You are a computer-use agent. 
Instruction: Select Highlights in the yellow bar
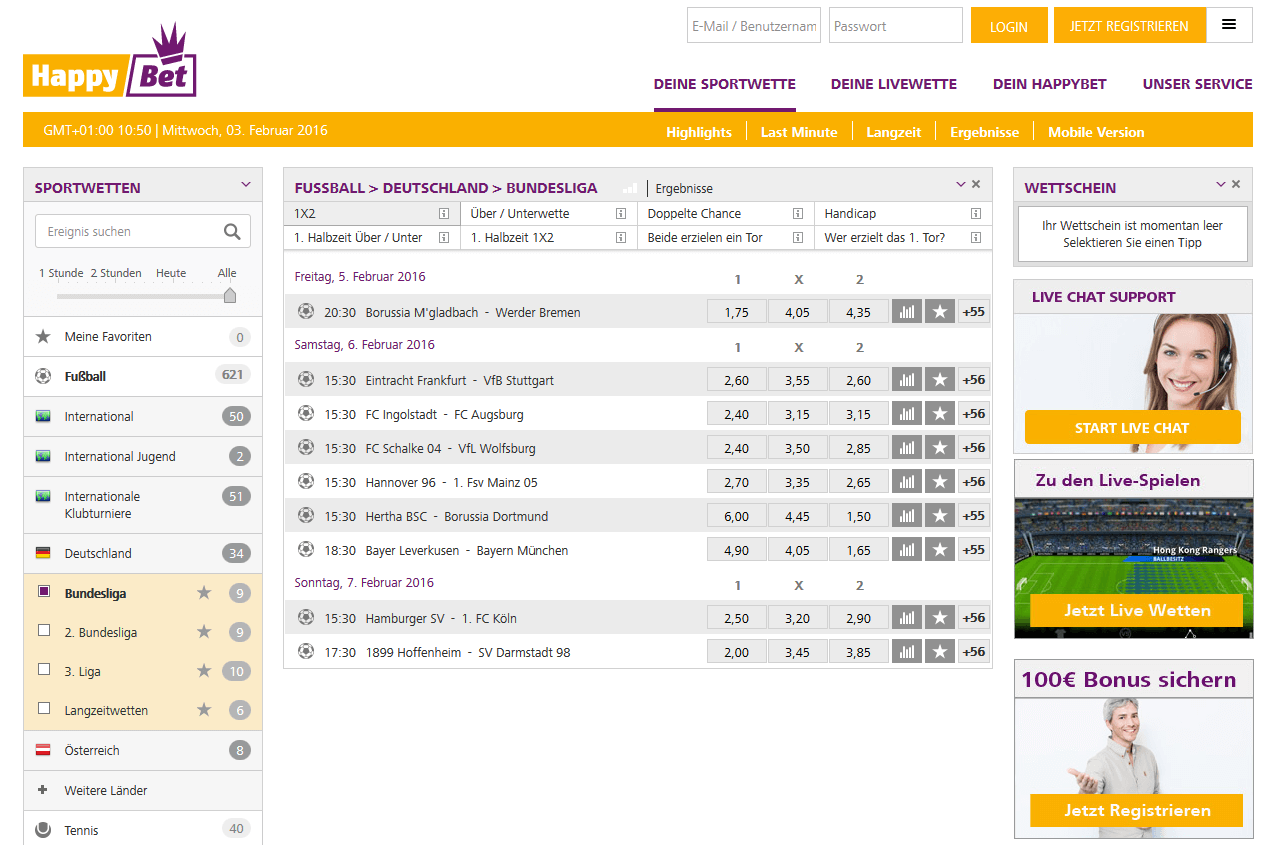pos(699,132)
